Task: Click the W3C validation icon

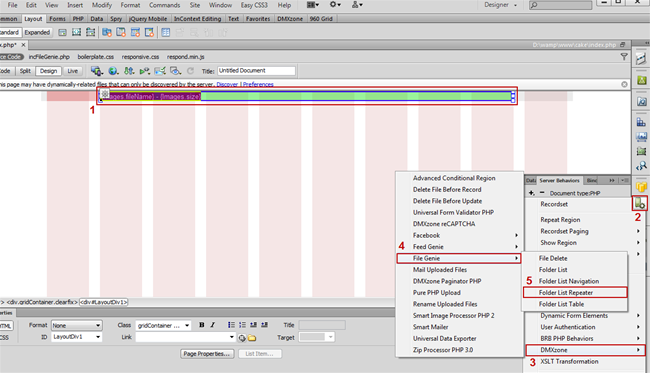Action: tap(145, 71)
